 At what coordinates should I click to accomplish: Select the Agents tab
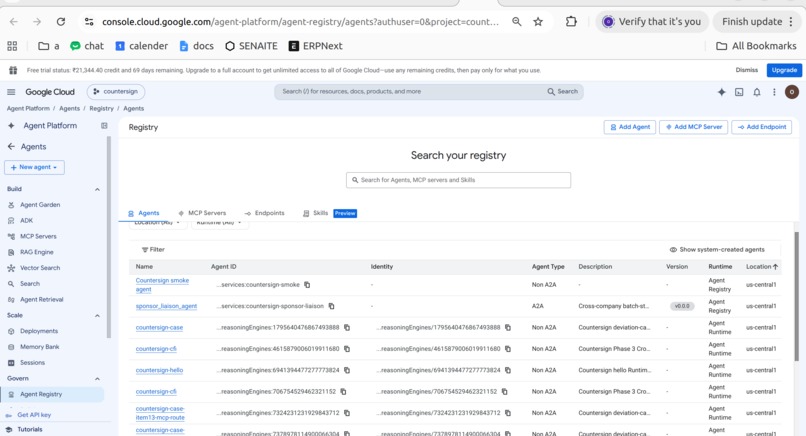(143, 213)
